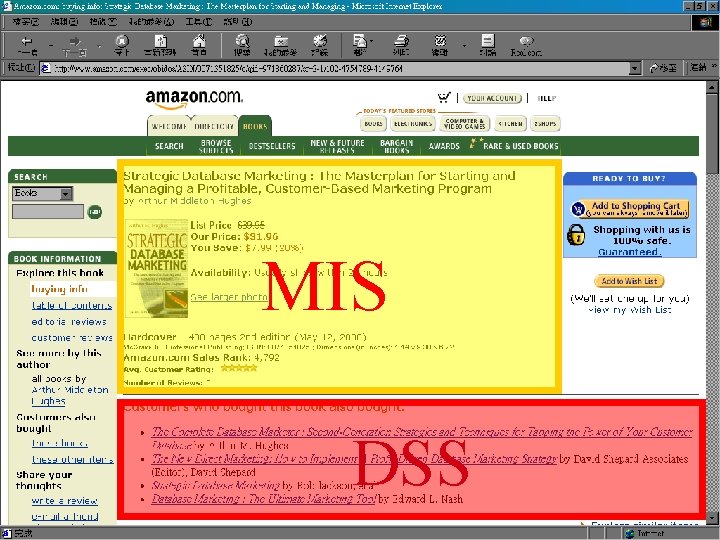Expand the Back button history dropdown
The height and width of the screenshot is (540, 720).
click(x=51, y=45)
